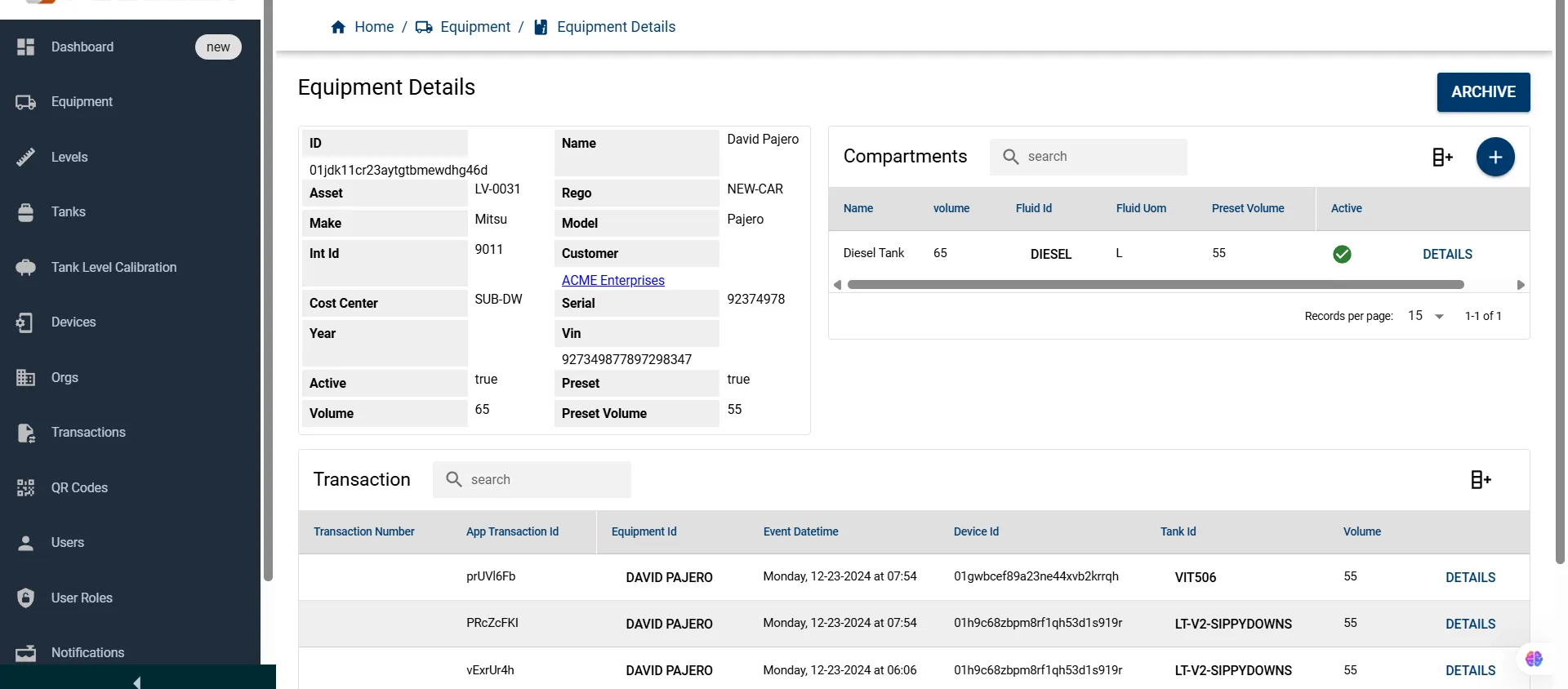Click the Transactions document icon
This screenshot has height=689, width=1568.
coord(26,433)
